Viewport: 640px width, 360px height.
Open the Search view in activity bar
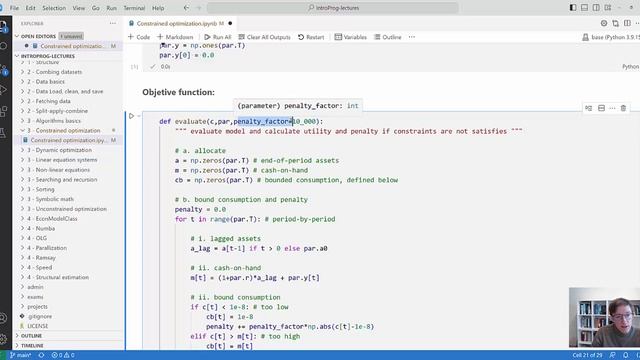[3, 46]
